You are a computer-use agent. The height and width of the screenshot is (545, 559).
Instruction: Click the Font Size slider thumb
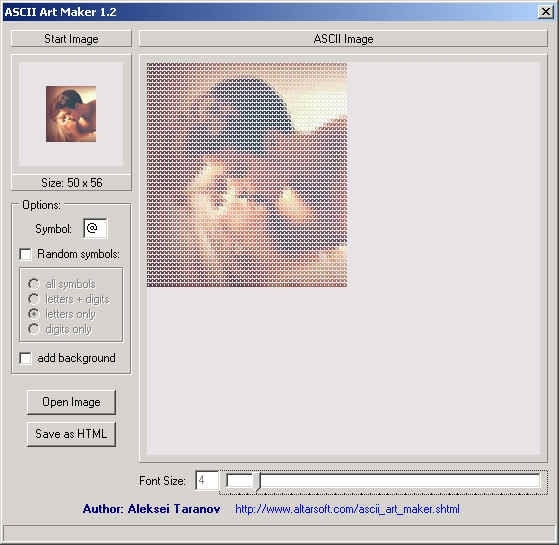(x=257, y=481)
